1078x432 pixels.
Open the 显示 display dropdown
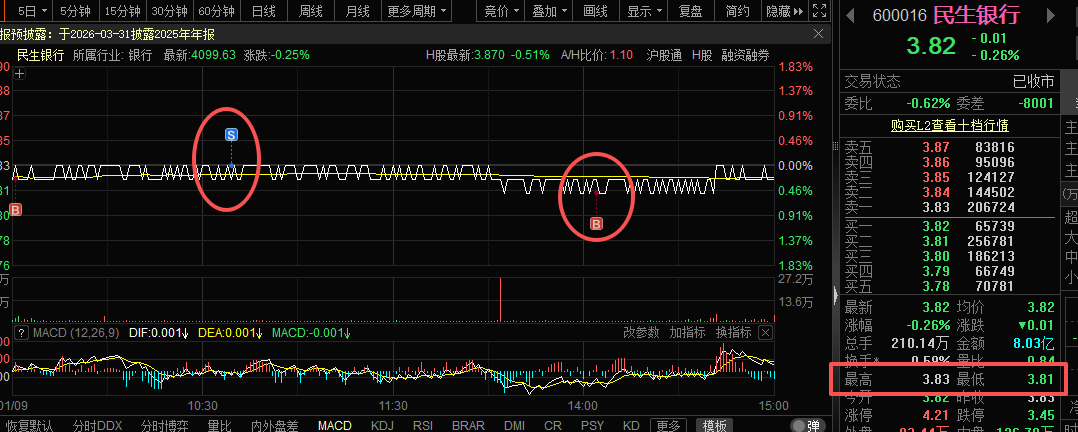[x=644, y=11]
